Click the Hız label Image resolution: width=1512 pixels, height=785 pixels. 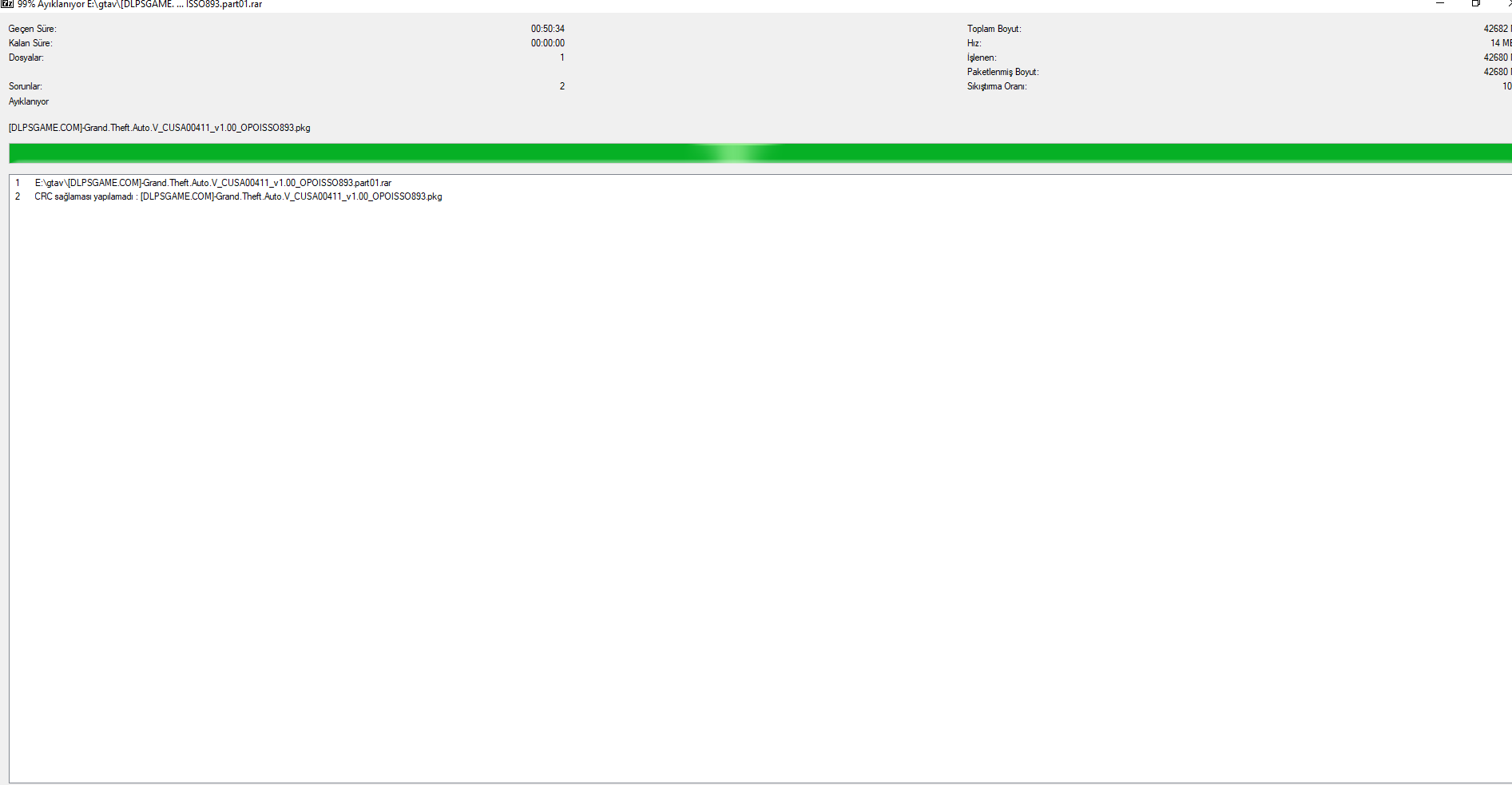pyautogui.click(x=974, y=43)
